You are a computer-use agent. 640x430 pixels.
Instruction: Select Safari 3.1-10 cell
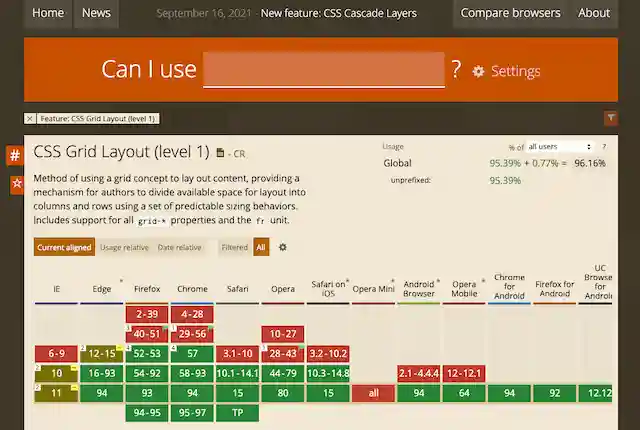(238, 354)
